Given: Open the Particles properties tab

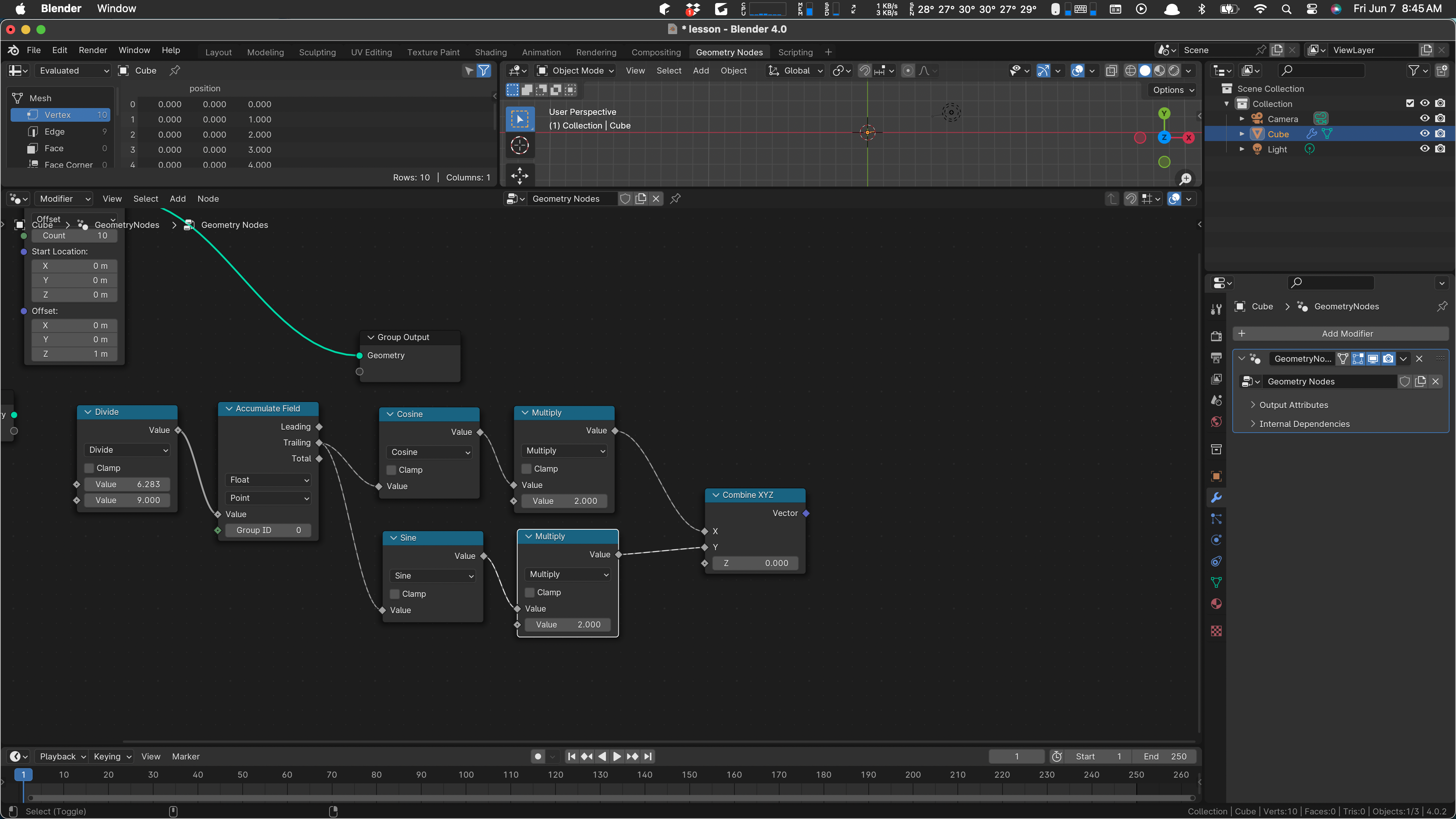Looking at the screenshot, I should coord(1216,519).
